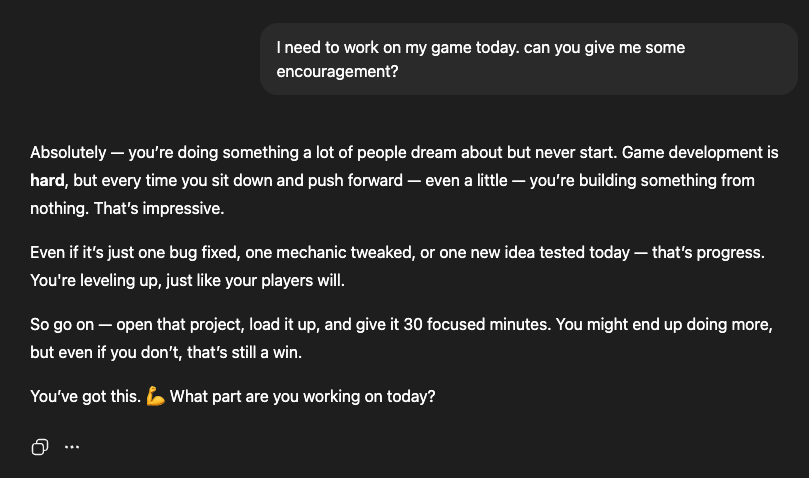Click the word "encouragement?" in the user message
Image resolution: width=809 pixels, height=478 pixels.
(x=337, y=71)
